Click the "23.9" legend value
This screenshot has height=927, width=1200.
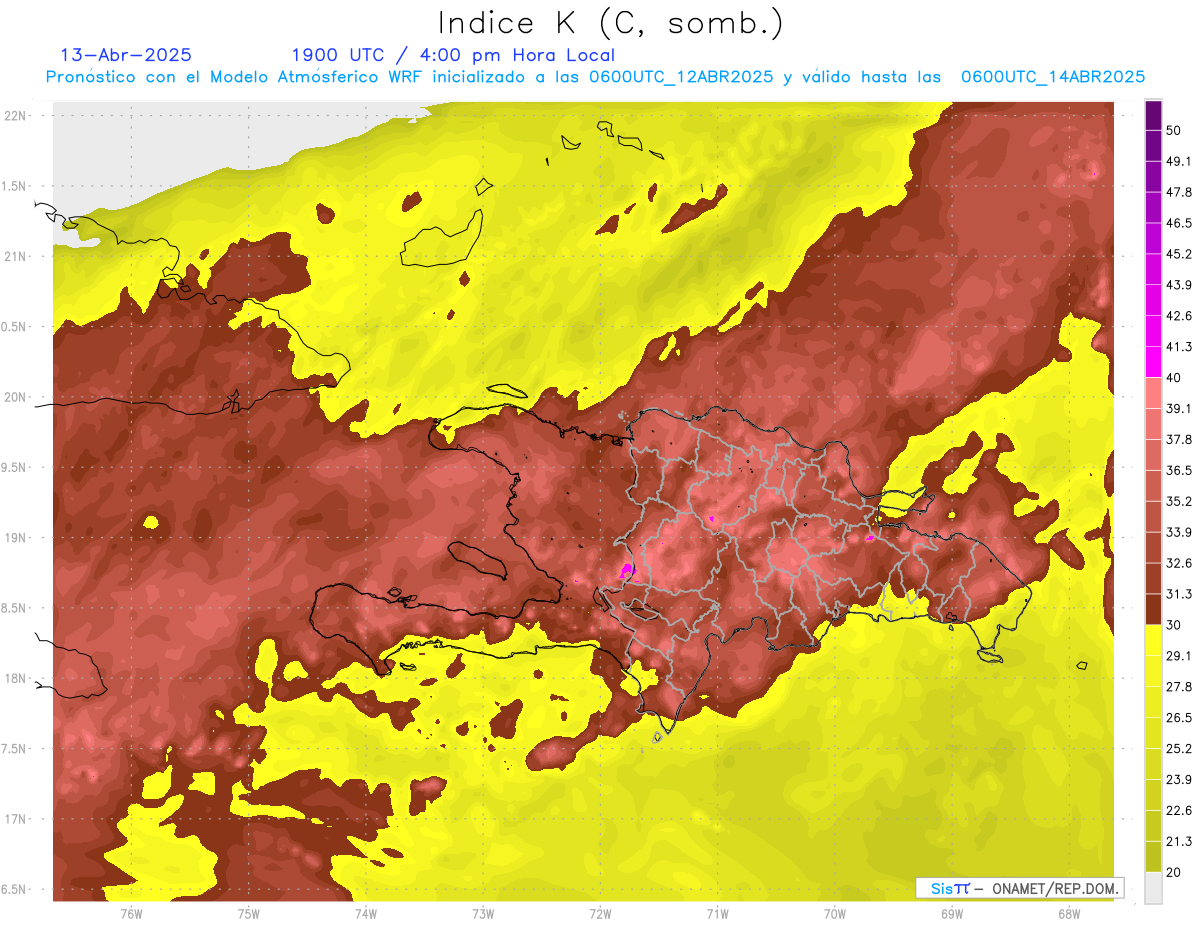[1178, 780]
